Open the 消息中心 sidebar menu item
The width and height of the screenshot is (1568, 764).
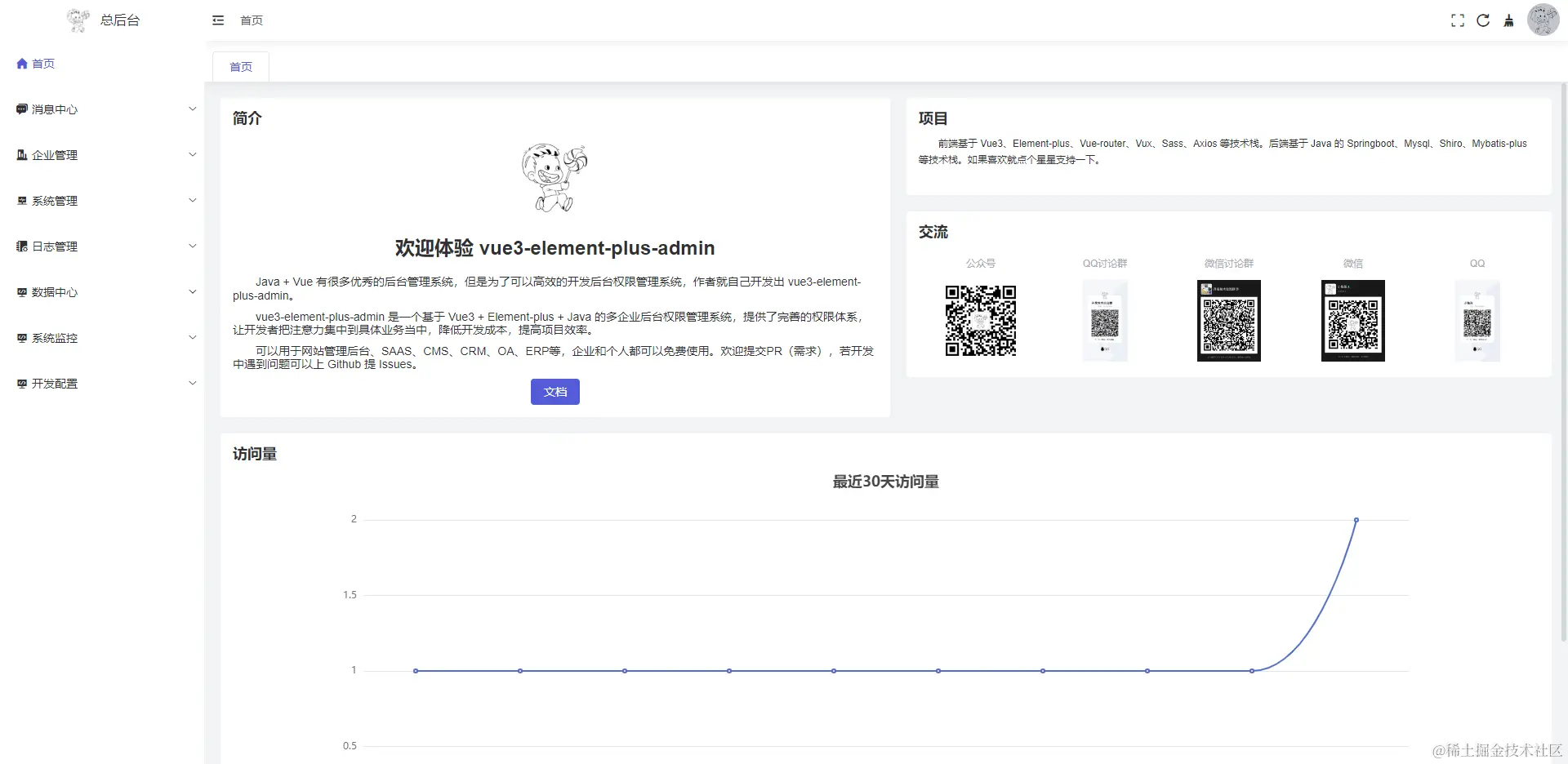pos(102,109)
